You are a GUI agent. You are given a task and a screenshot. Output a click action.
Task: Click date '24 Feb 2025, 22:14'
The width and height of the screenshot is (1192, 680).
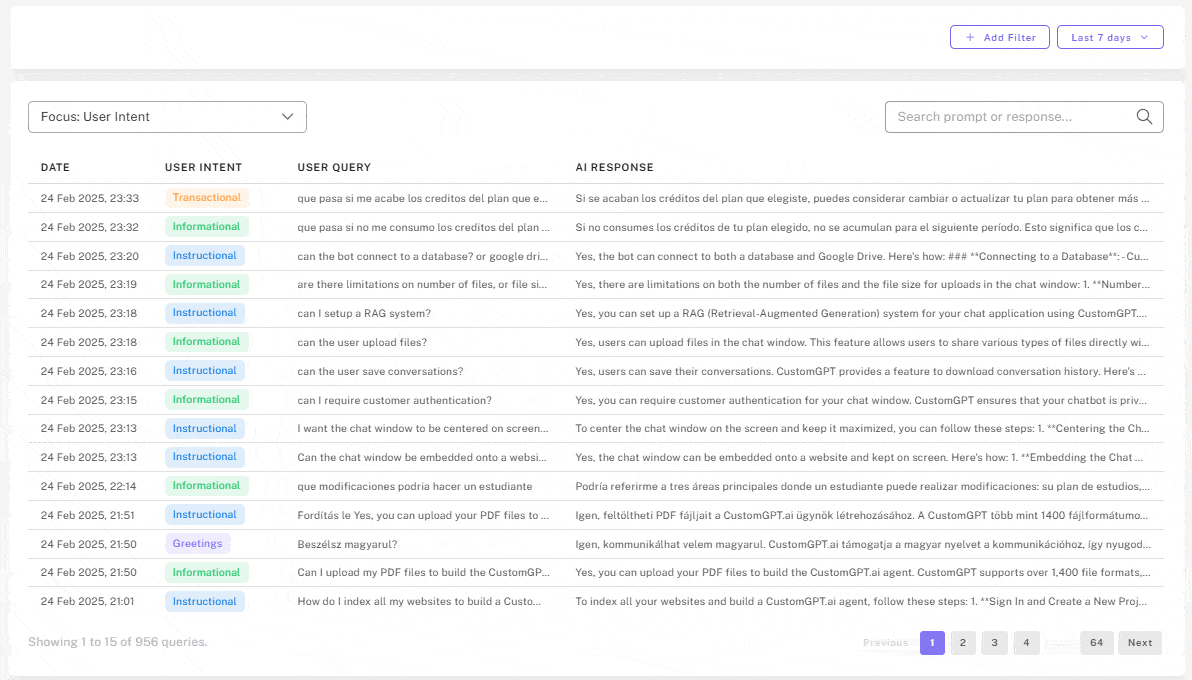[x=88, y=486]
